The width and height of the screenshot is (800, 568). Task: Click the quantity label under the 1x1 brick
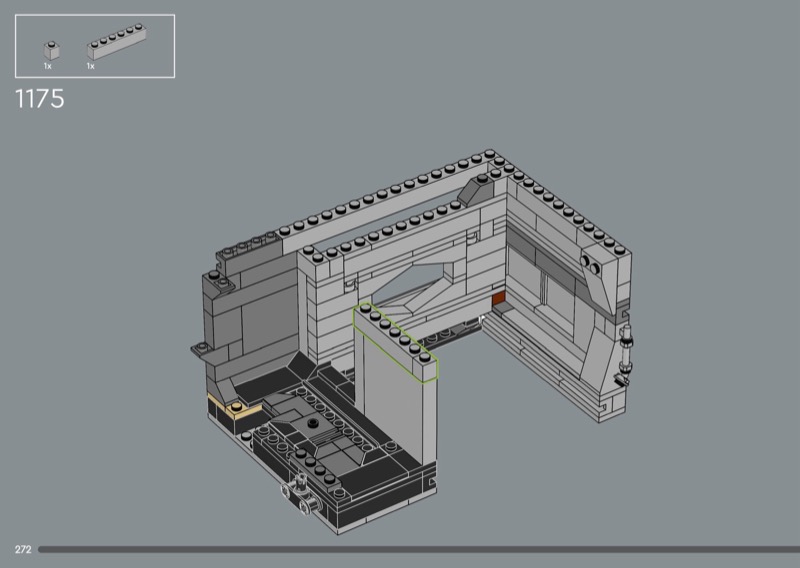pyautogui.click(x=47, y=66)
